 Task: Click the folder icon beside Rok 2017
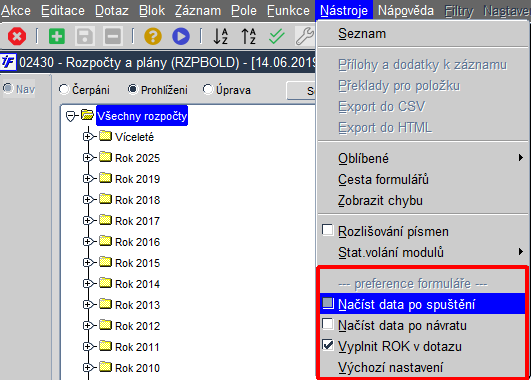[x=105, y=220]
